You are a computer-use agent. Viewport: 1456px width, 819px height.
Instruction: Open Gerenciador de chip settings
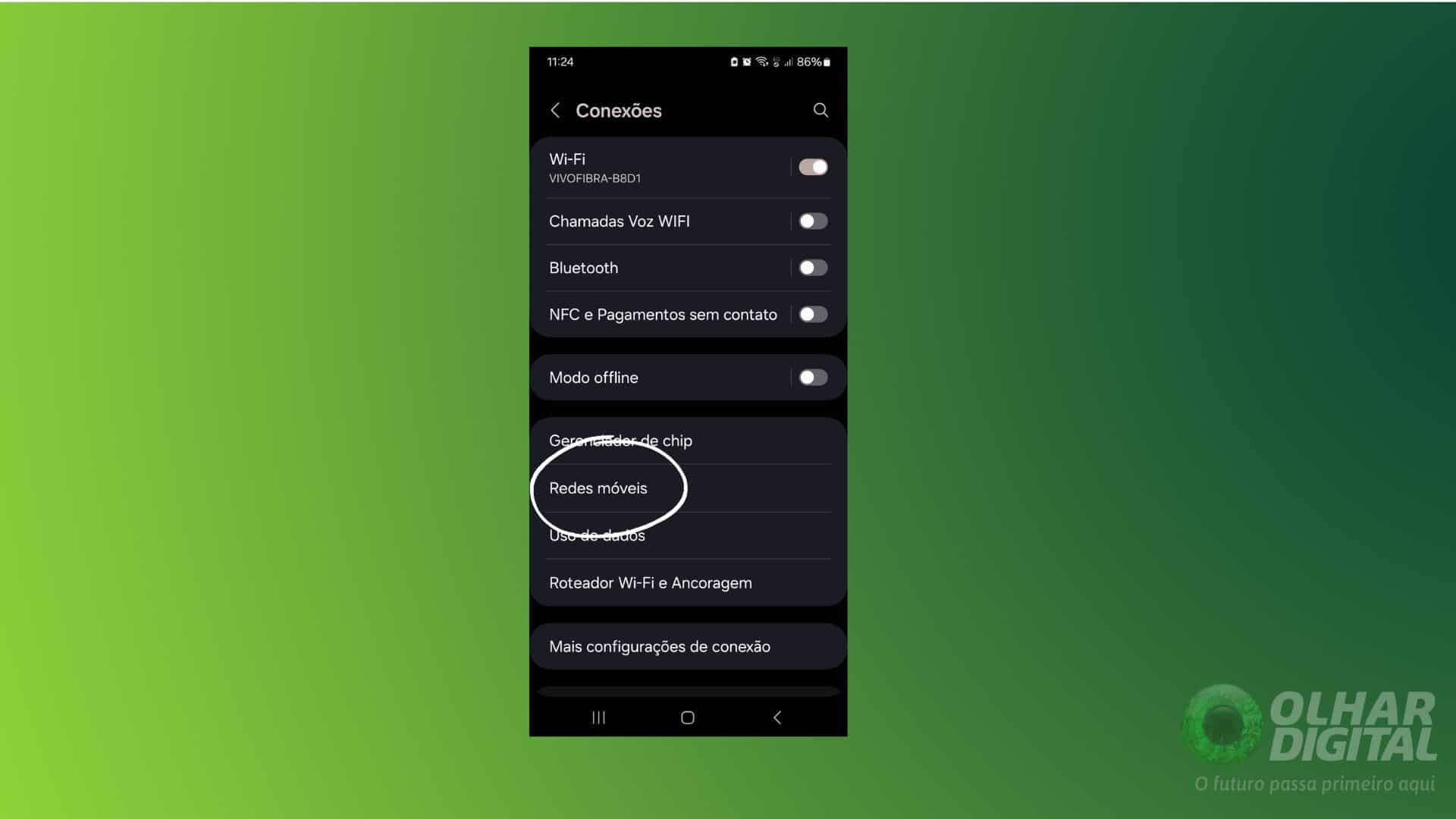[687, 441]
